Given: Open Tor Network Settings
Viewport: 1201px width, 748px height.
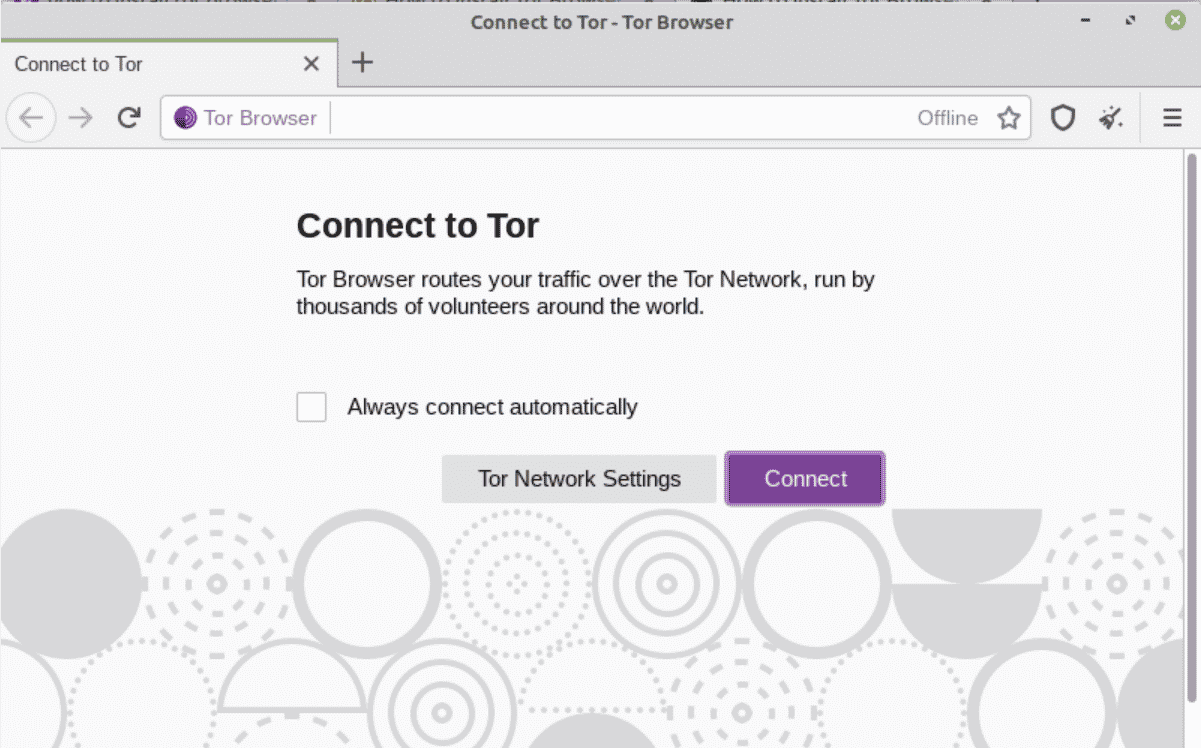Looking at the screenshot, I should (x=579, y=479).
